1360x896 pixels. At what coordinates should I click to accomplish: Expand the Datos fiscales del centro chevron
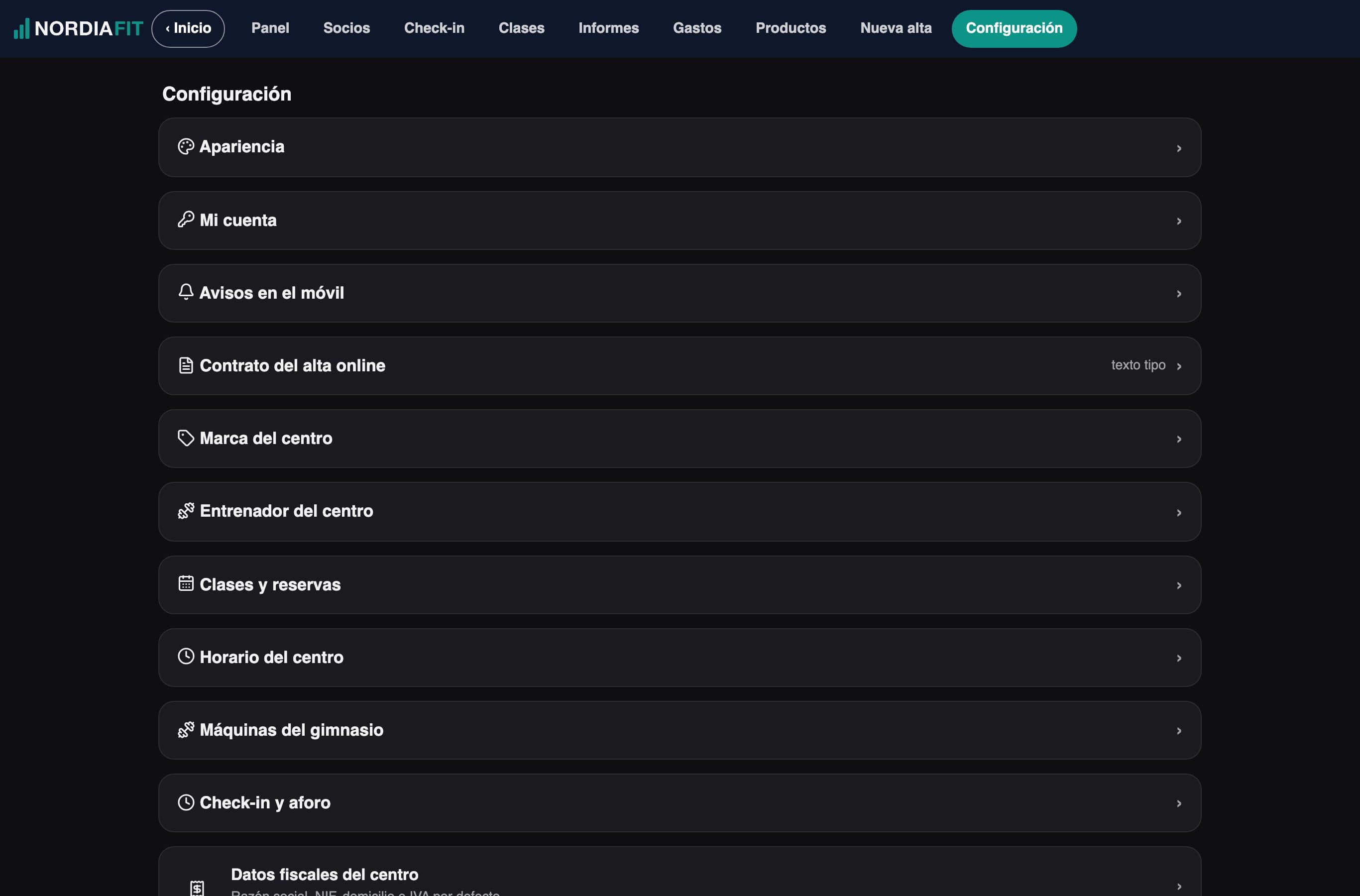coord(1179,886)
